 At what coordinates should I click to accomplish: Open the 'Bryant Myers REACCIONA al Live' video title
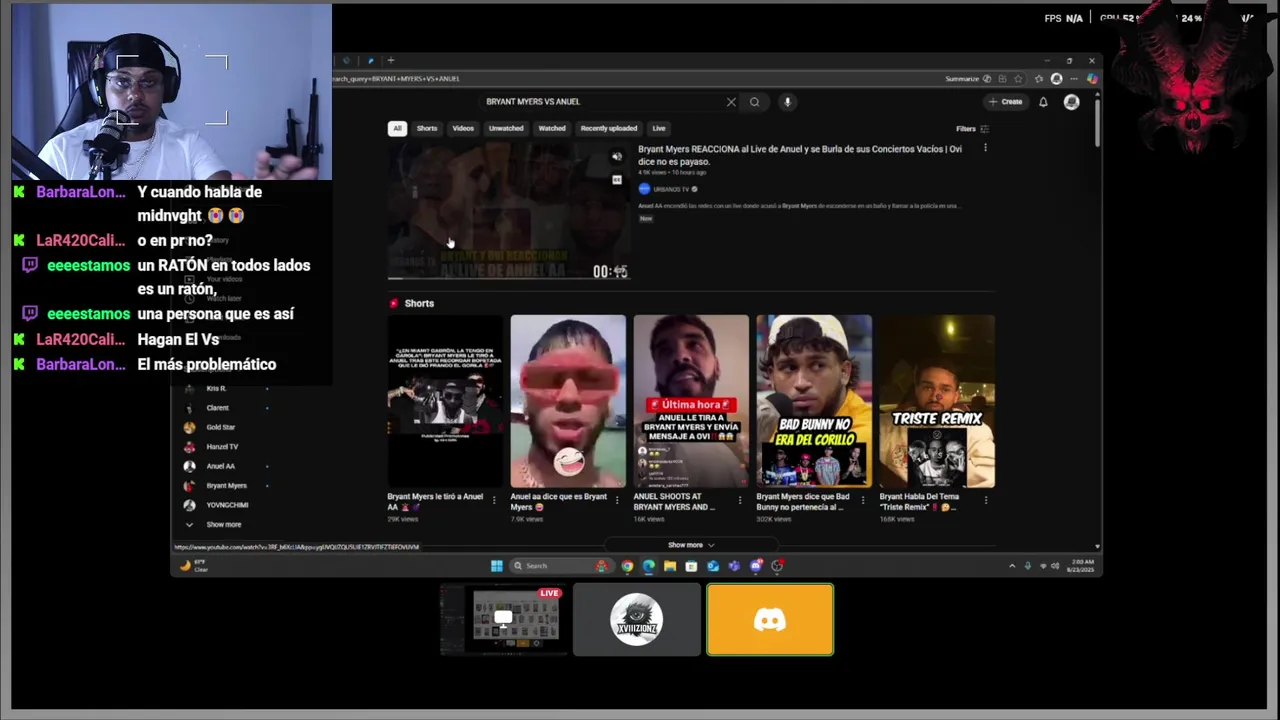click(x=799, y=154)
